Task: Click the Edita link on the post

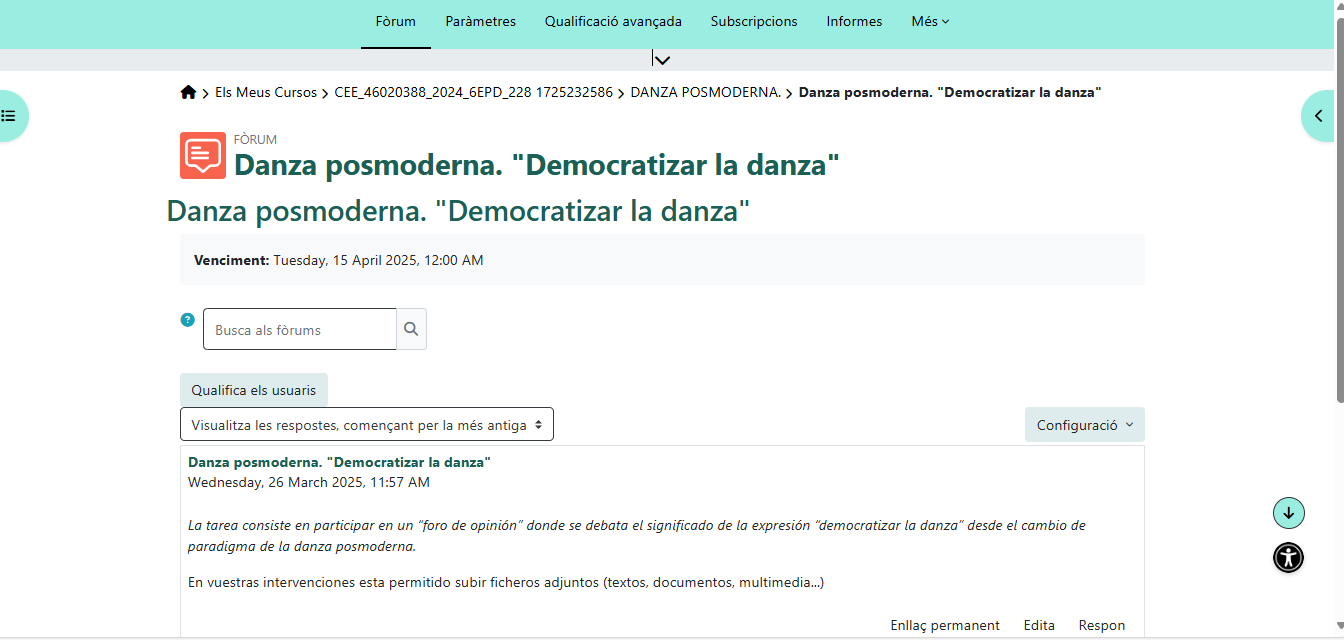Action: (x=1039, y=625)
